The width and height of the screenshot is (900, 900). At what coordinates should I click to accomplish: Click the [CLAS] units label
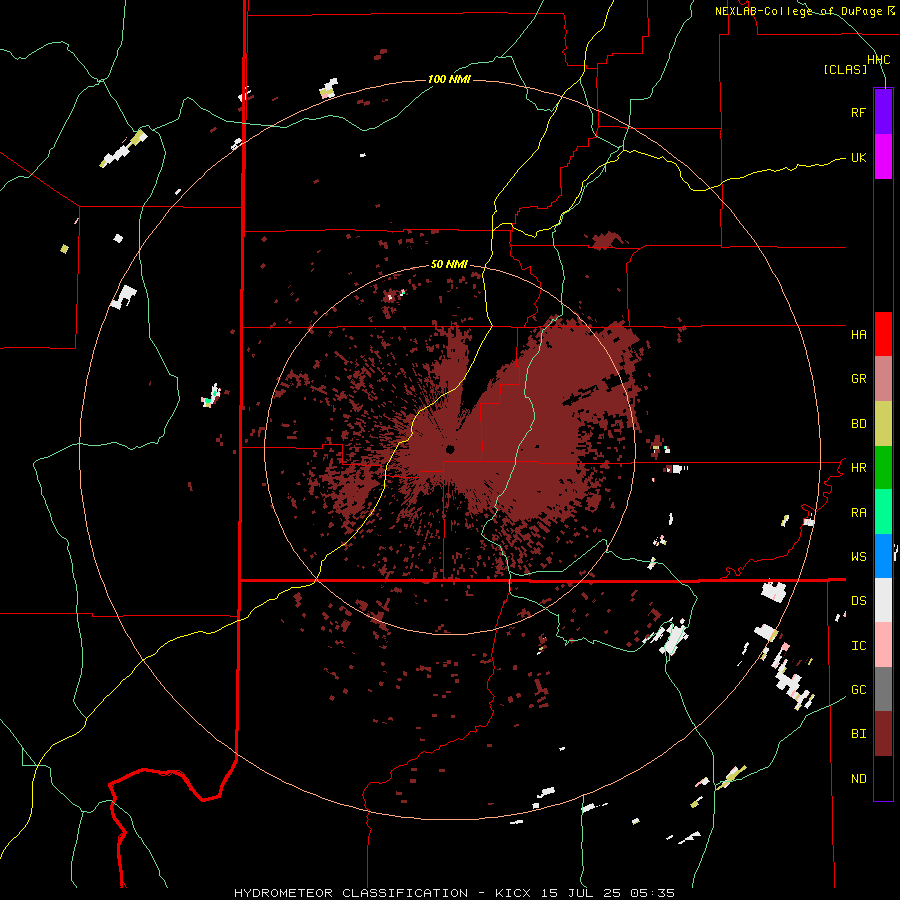click(x=845, y=69)
